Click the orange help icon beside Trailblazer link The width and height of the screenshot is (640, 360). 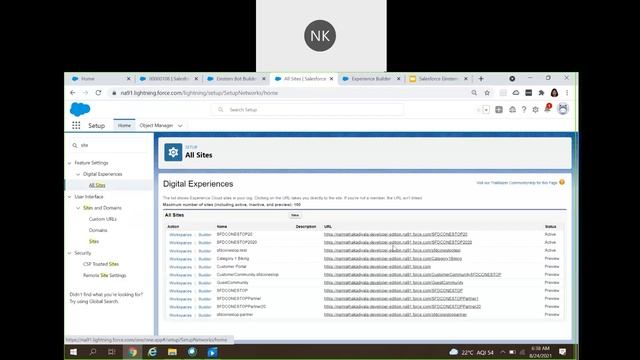(562, 182)
